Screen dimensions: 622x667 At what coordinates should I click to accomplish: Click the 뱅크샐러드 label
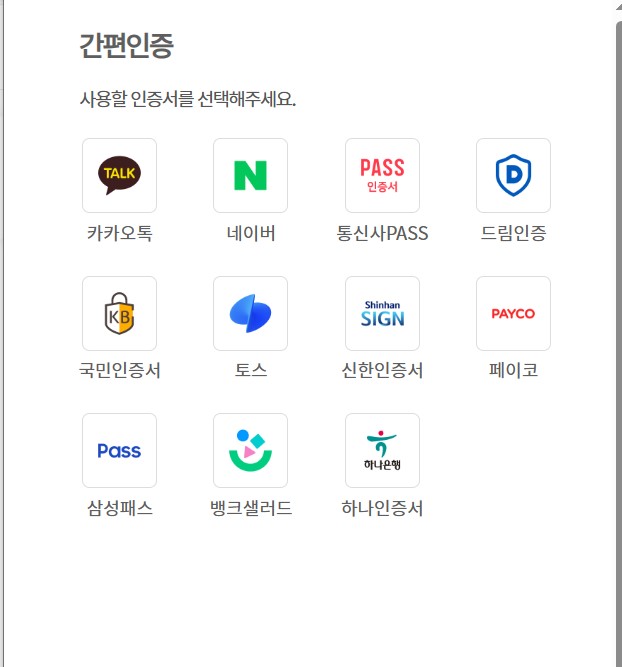(x=251, y=508)
